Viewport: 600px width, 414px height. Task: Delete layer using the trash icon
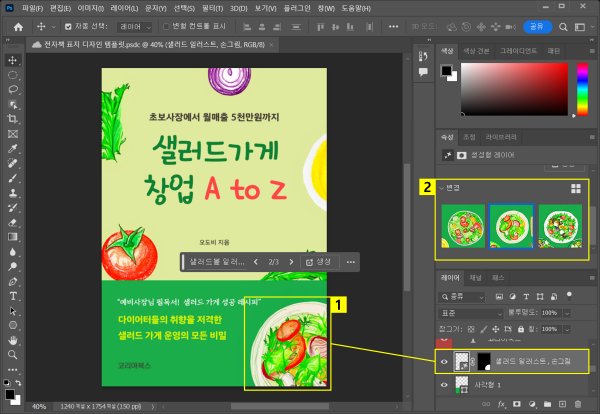pos(576,403)
